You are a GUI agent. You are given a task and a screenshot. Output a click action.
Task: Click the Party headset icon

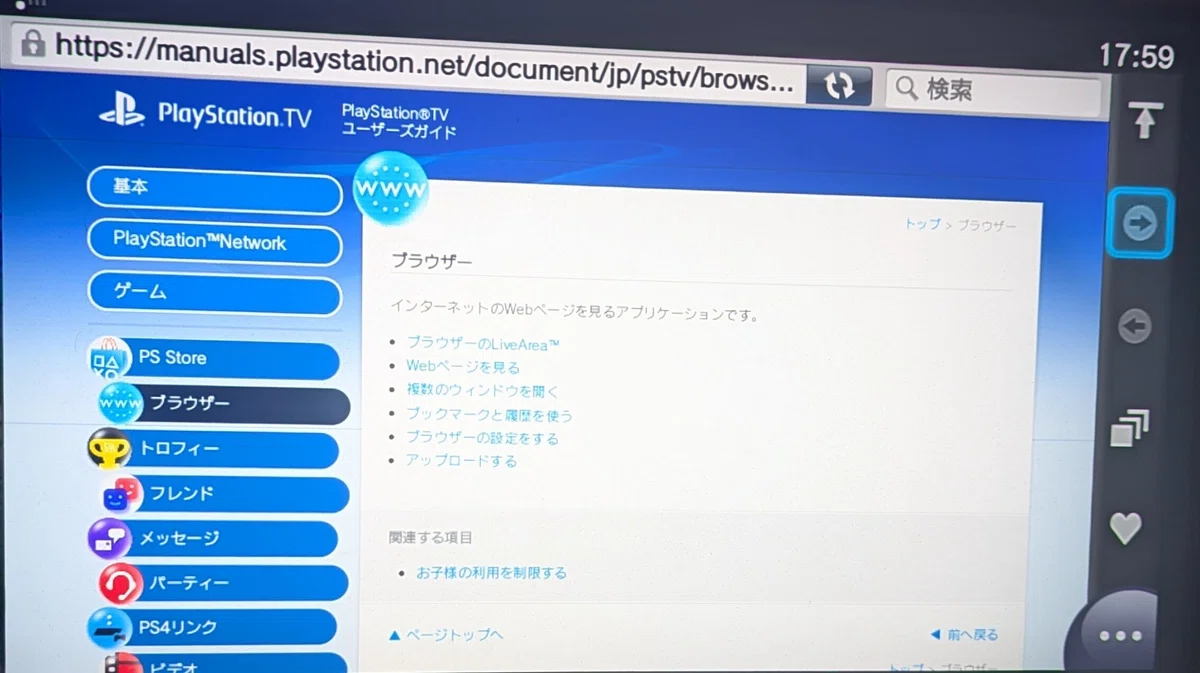coord(120,584)
